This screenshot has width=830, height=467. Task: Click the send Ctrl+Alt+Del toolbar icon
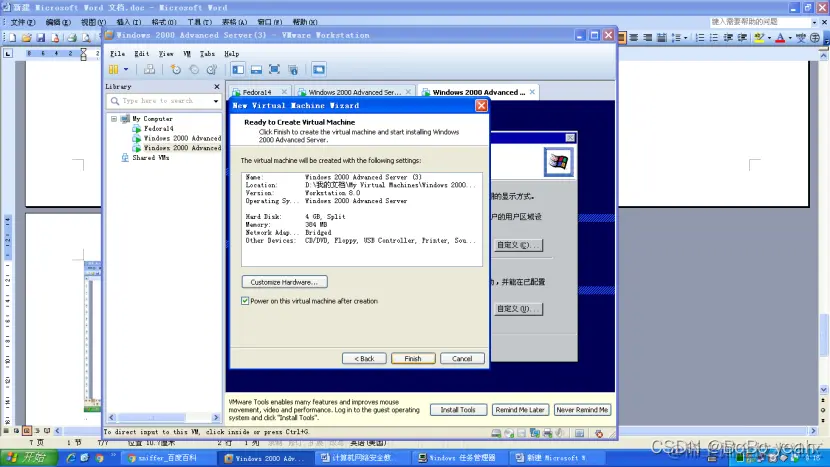150,69
